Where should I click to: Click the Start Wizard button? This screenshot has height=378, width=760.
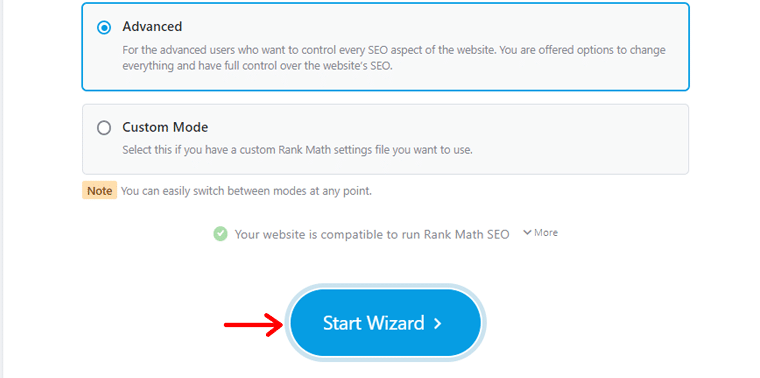[x=386, y=323]
